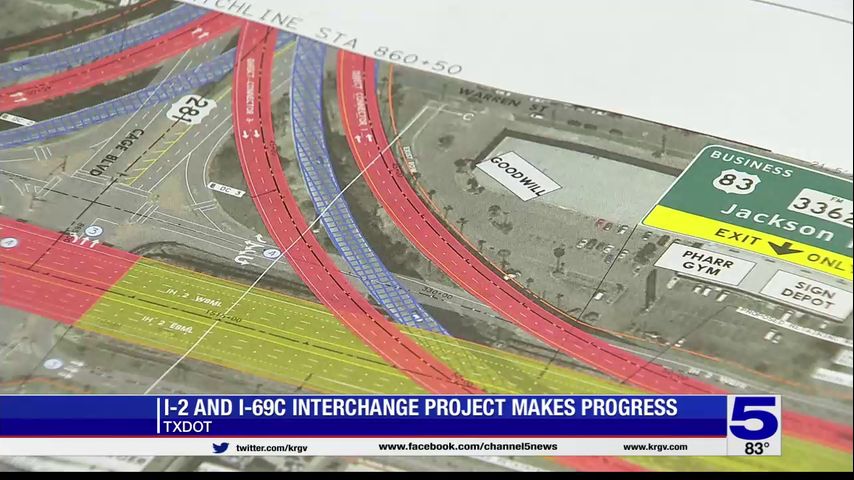Select the GOODWILL map label
854x480 pixels.
click(517, 176)
